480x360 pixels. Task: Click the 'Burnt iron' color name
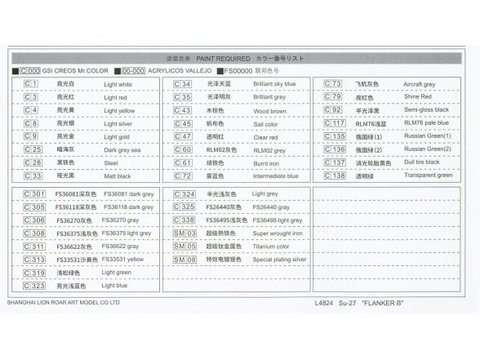click(266, 164)
